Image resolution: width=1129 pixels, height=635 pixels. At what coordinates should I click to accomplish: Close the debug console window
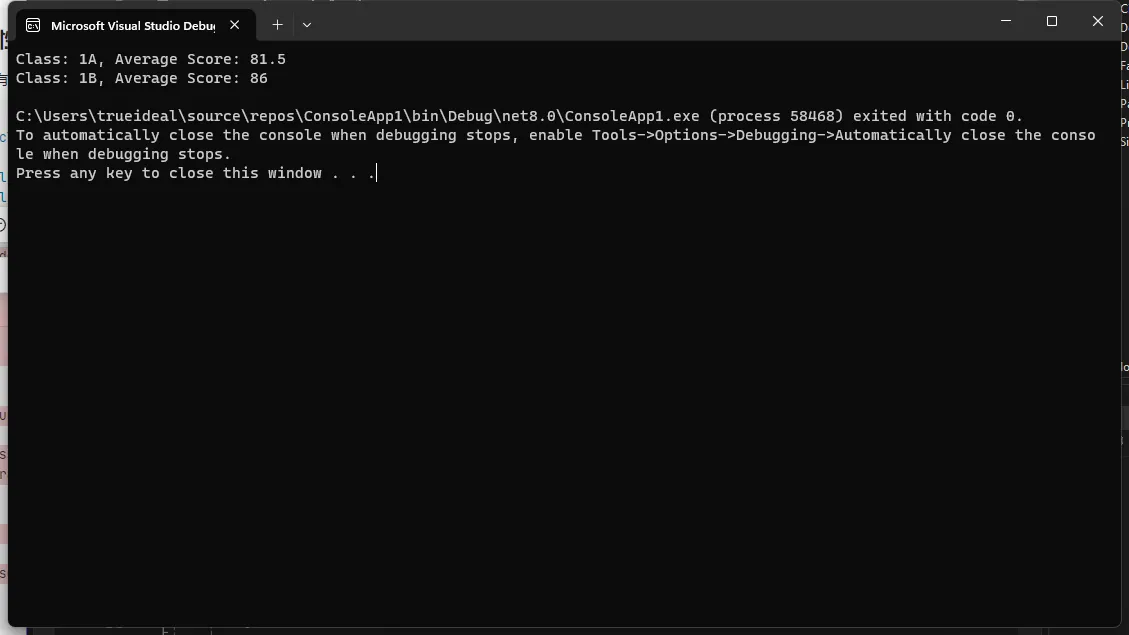[x=1097, y=21]
